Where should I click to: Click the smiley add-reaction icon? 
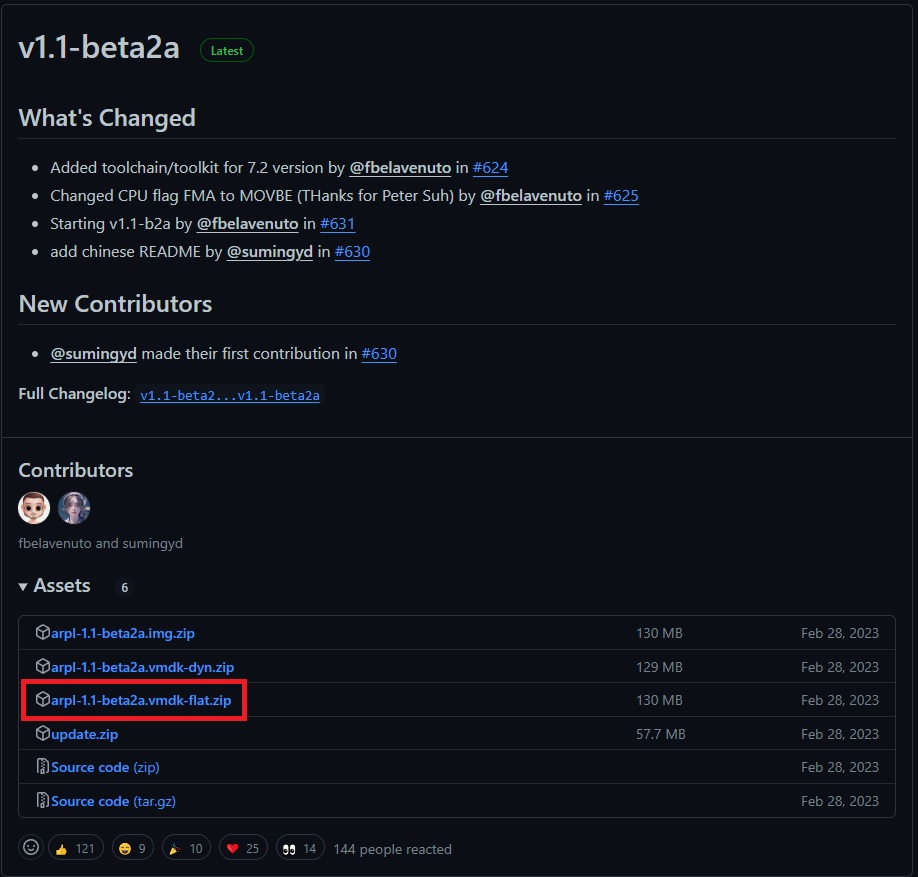click(x=32, y=848)
